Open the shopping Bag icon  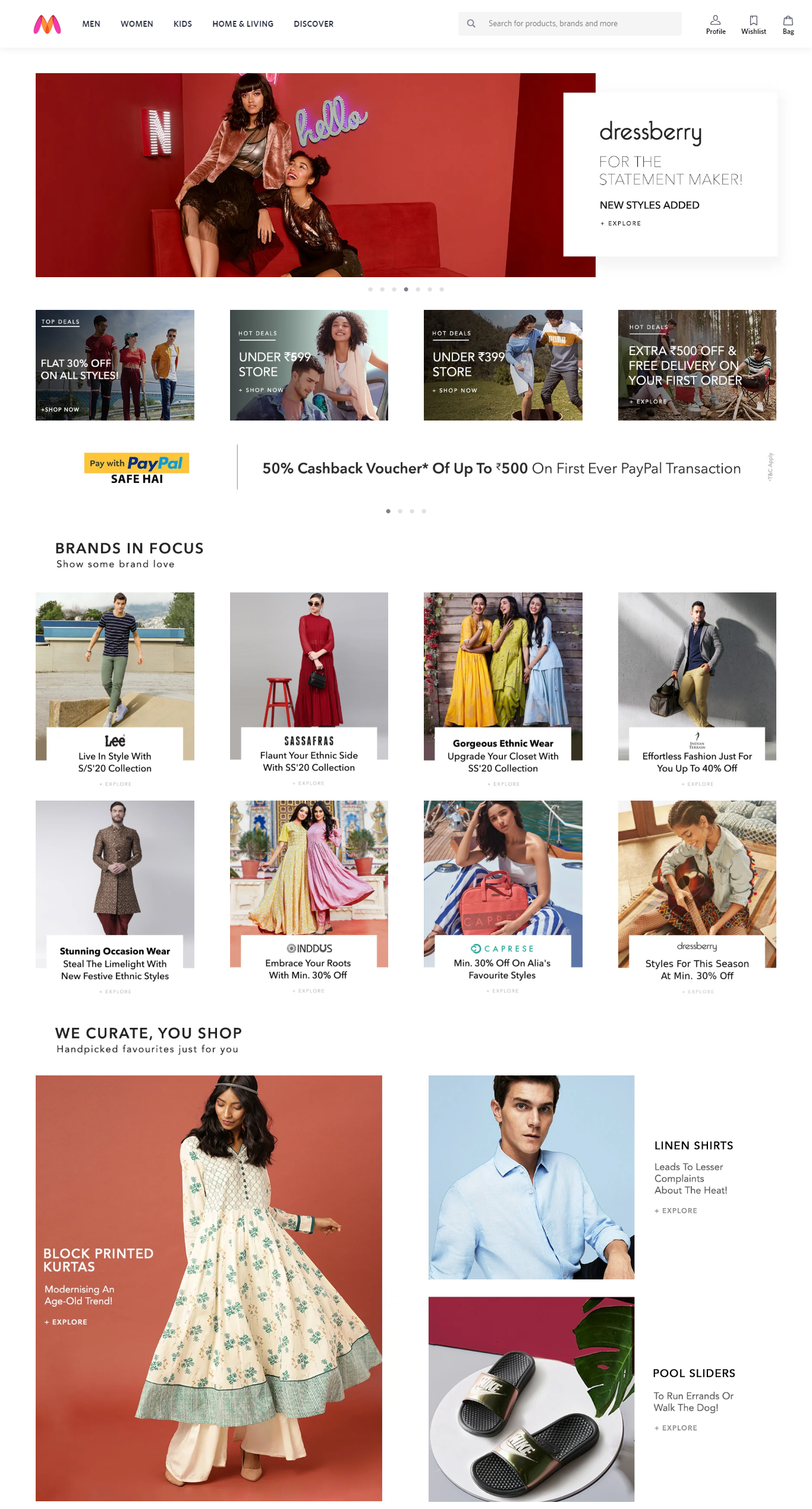(x=788, y=20)
